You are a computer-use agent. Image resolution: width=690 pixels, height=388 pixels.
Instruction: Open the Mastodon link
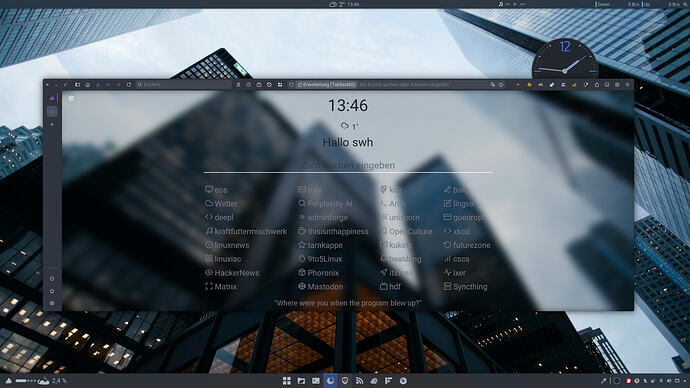coord(320,286)
